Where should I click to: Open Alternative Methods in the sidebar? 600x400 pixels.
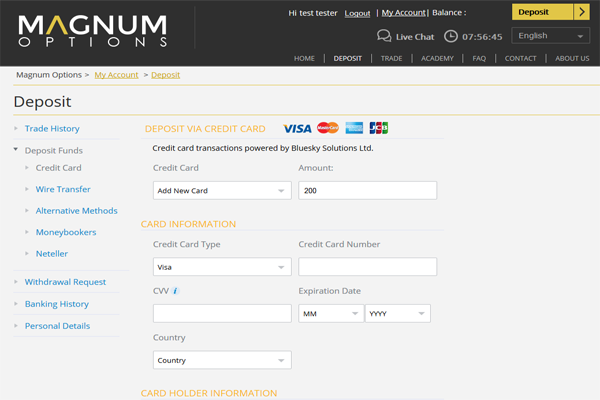click(77, 211)
